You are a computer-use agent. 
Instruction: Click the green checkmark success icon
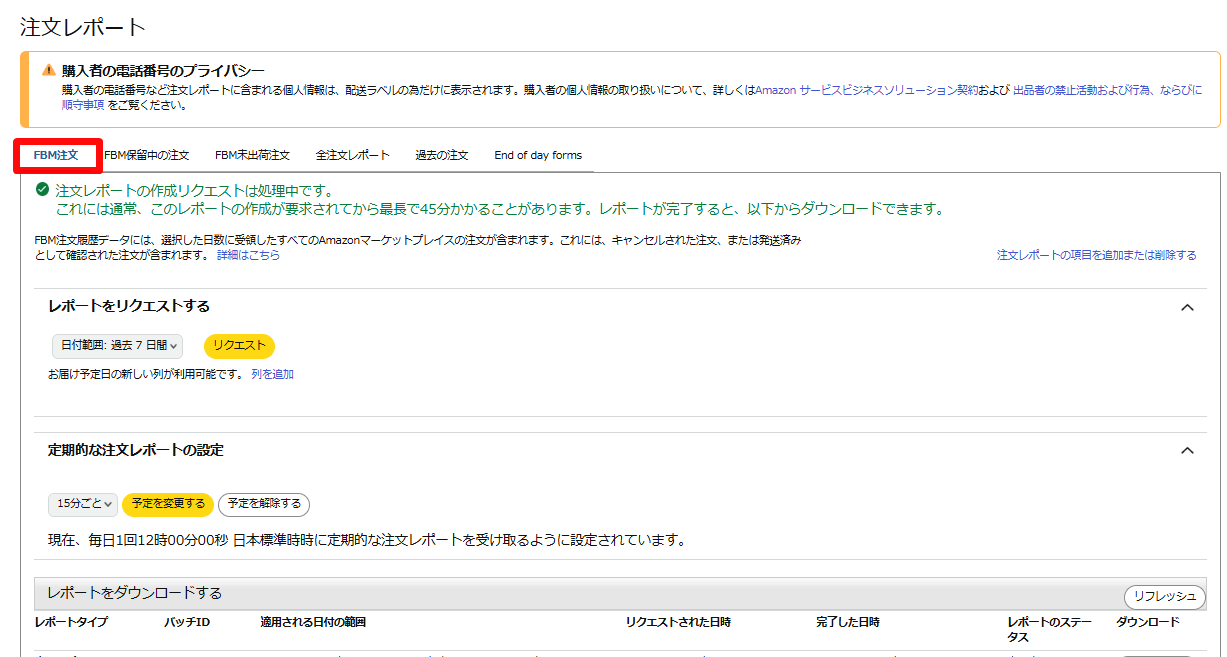(42, 189)
